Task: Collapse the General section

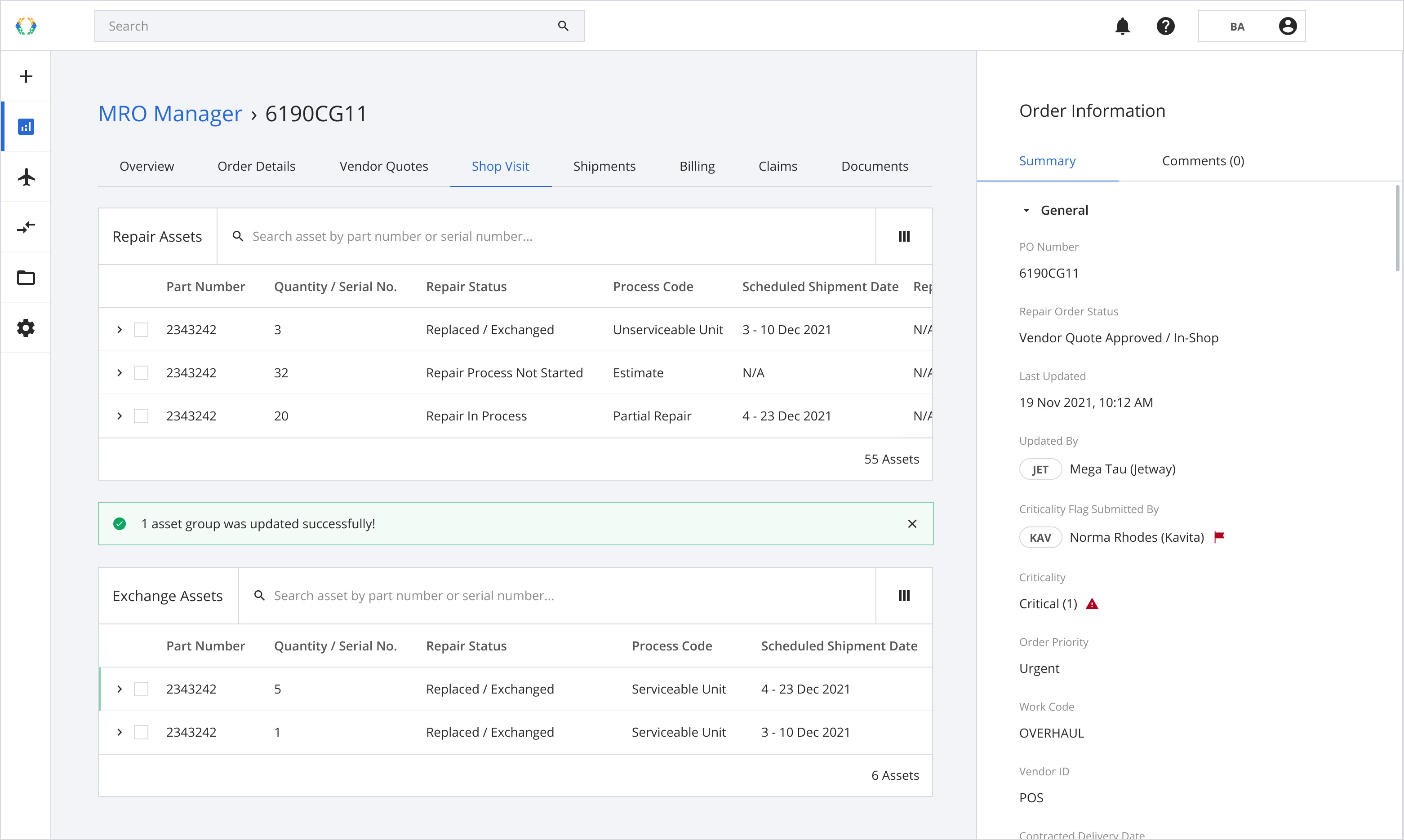Action: click(x=1026, y=211)
